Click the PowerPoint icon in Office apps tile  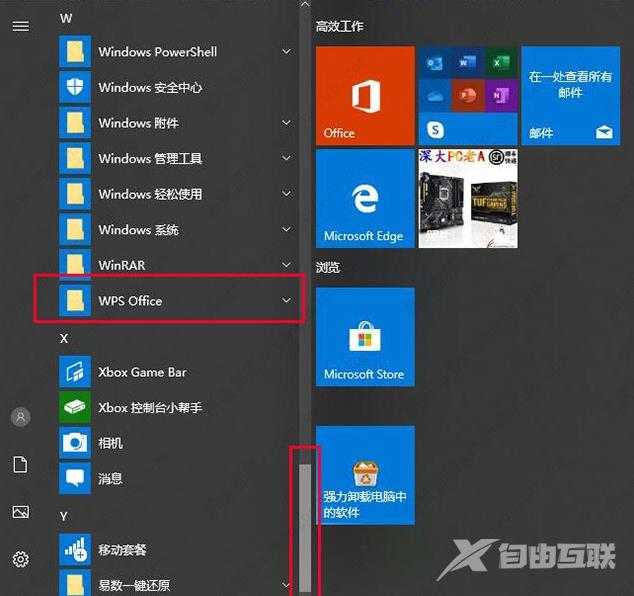coord(468,96)
